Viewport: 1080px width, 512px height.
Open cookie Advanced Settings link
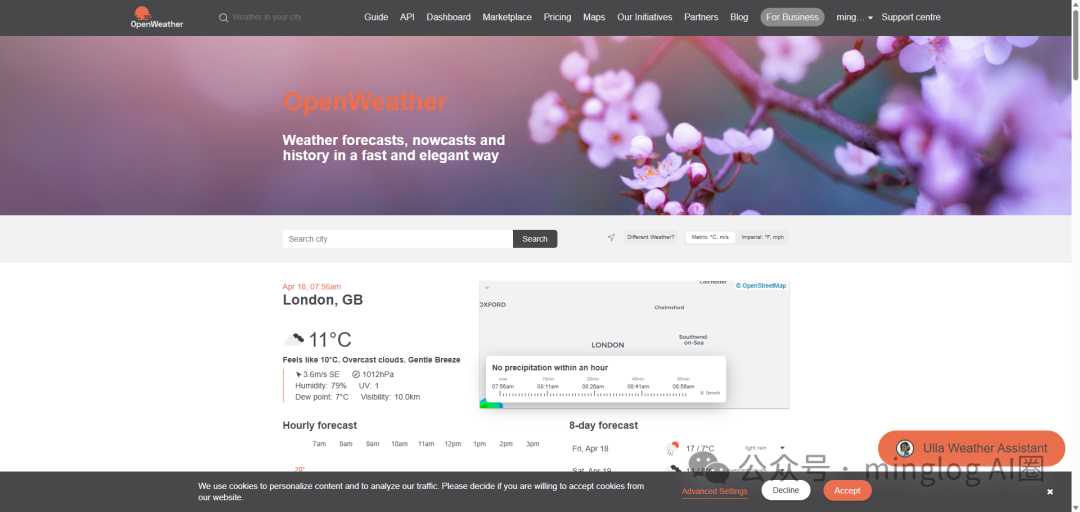tap(714, 491)
